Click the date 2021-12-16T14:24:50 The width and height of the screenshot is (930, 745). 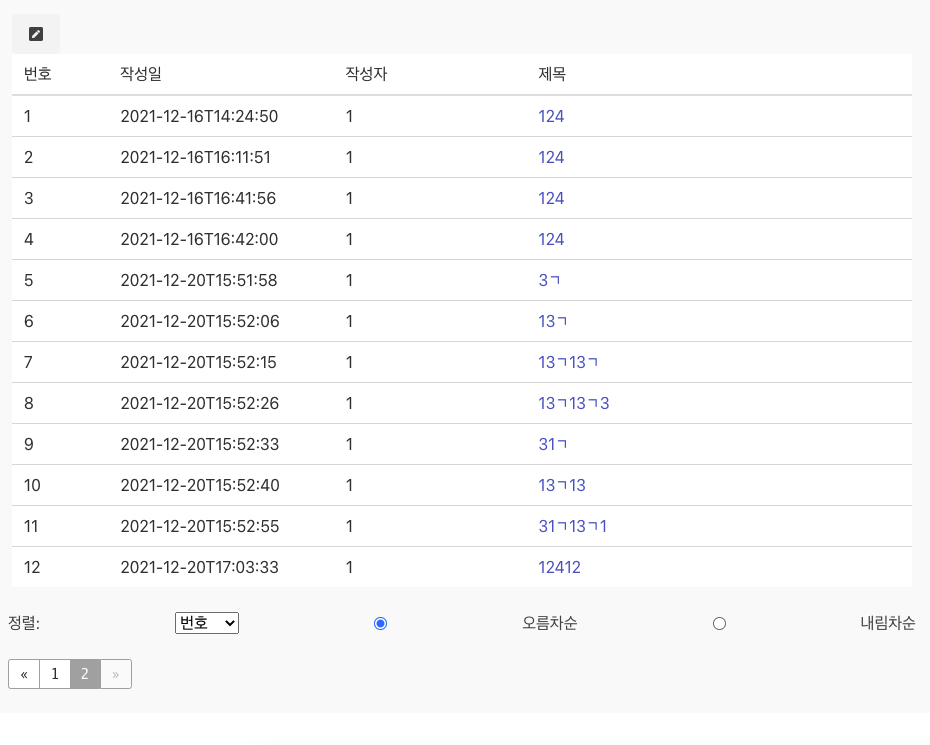tap(199, 116)
